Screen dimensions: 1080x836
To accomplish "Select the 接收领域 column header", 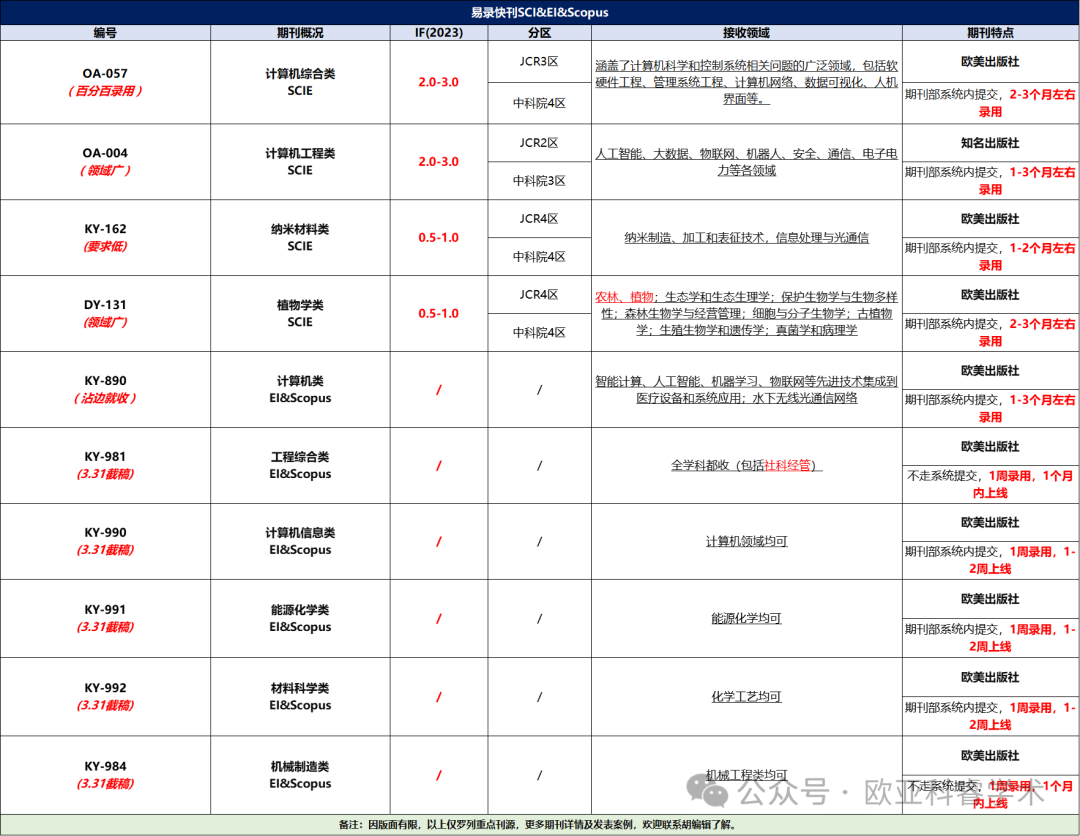I will 747,33.
